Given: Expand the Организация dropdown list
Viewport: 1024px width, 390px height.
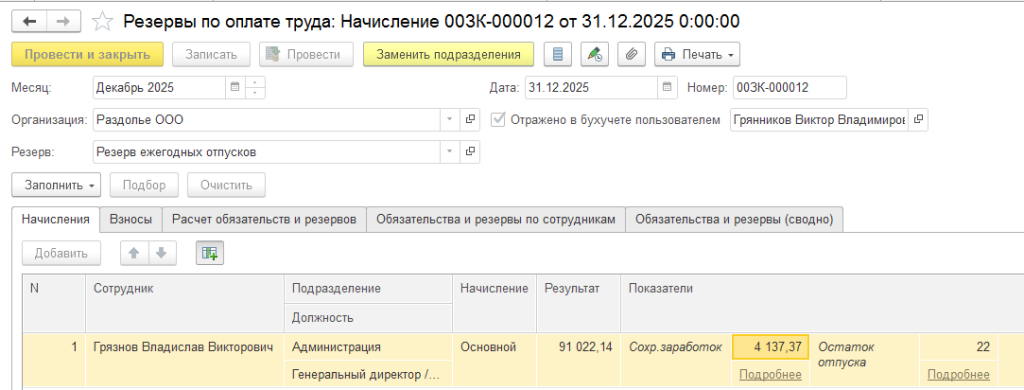Looking at the screenshot, I should [x=450, y=120].
